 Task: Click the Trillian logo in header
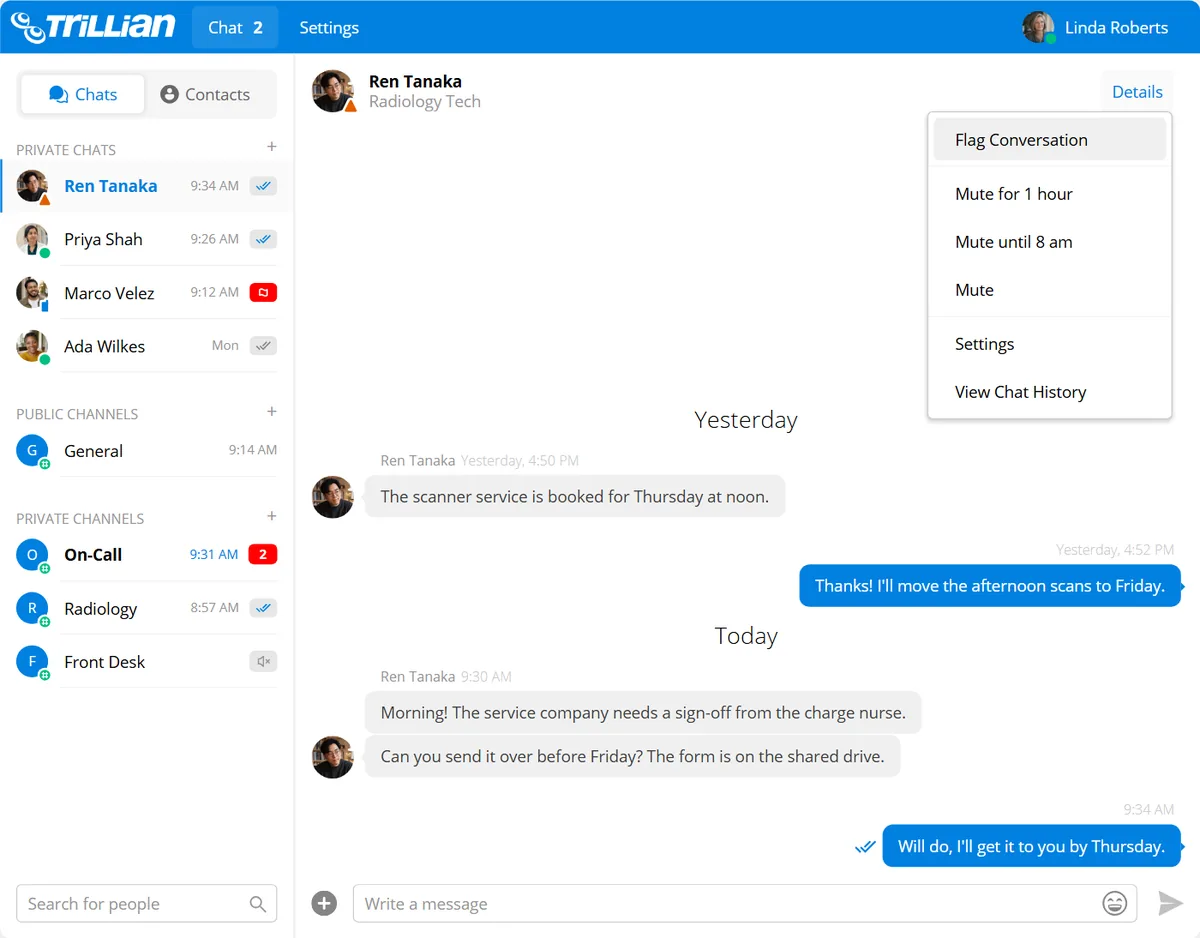93,26
